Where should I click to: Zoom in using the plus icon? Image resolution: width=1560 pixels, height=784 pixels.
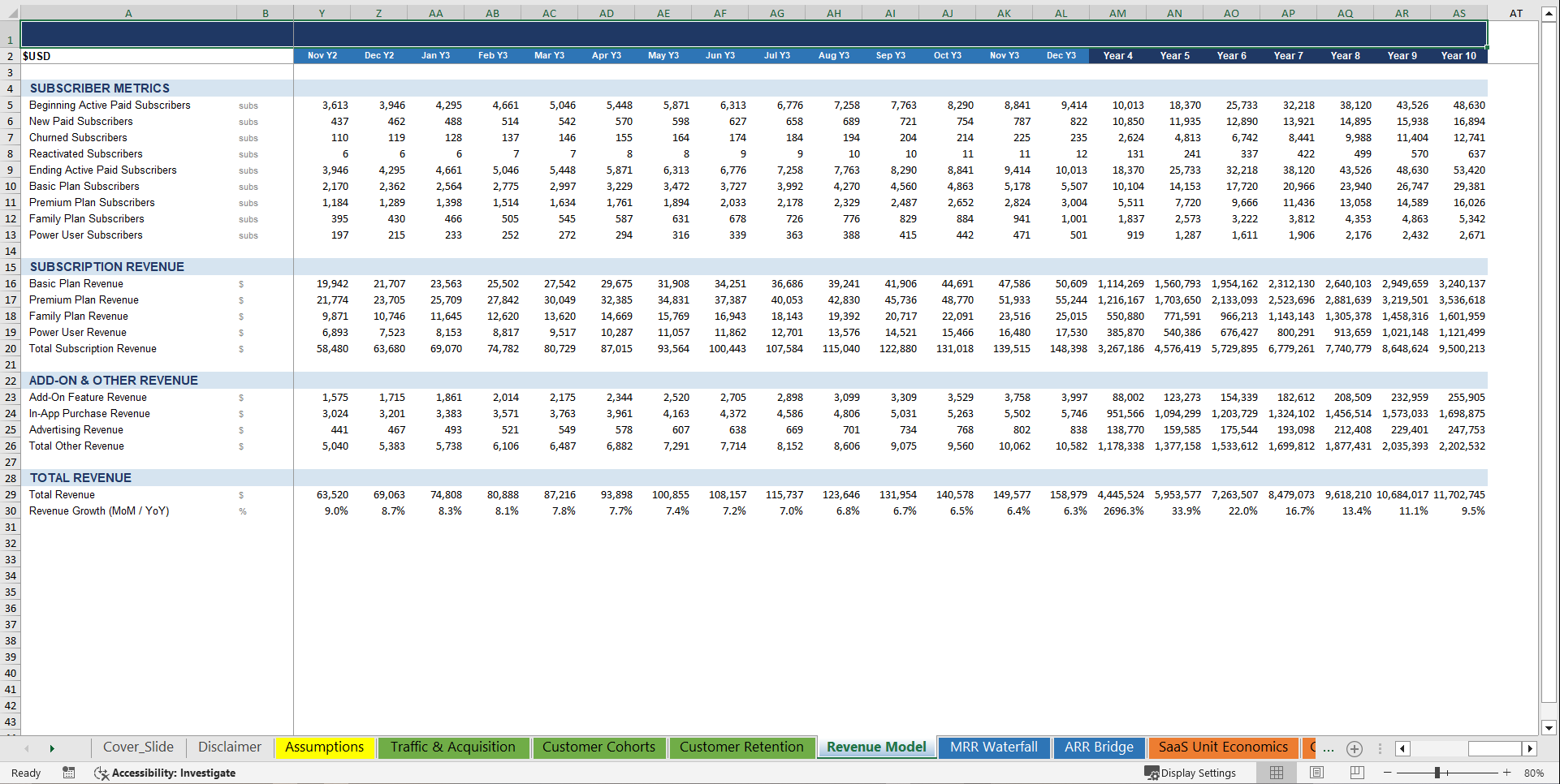tap(1507, 773)
